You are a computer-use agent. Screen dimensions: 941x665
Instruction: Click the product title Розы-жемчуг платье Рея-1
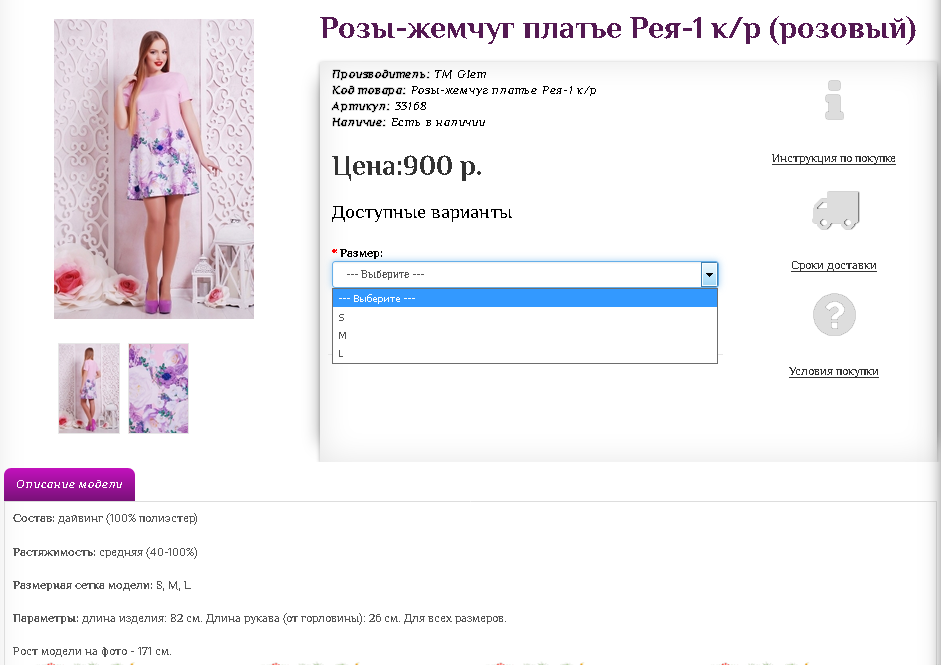[618, 29]
